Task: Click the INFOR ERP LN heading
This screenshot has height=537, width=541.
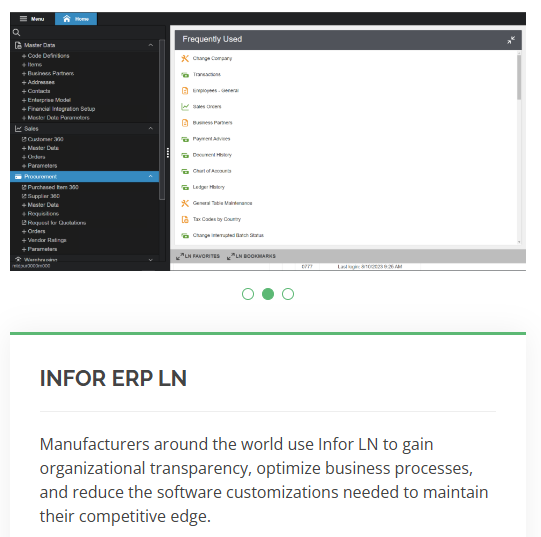Action: [x=113, y=379]
